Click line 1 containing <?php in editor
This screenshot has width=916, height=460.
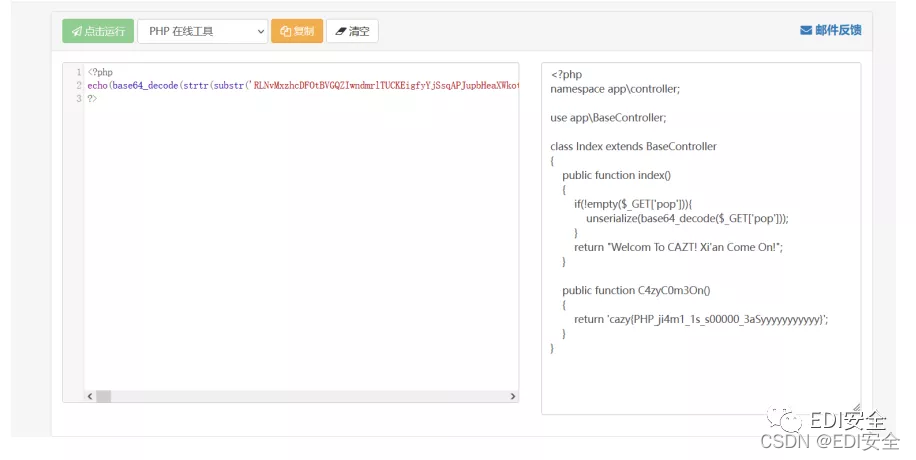pos(100,72)
